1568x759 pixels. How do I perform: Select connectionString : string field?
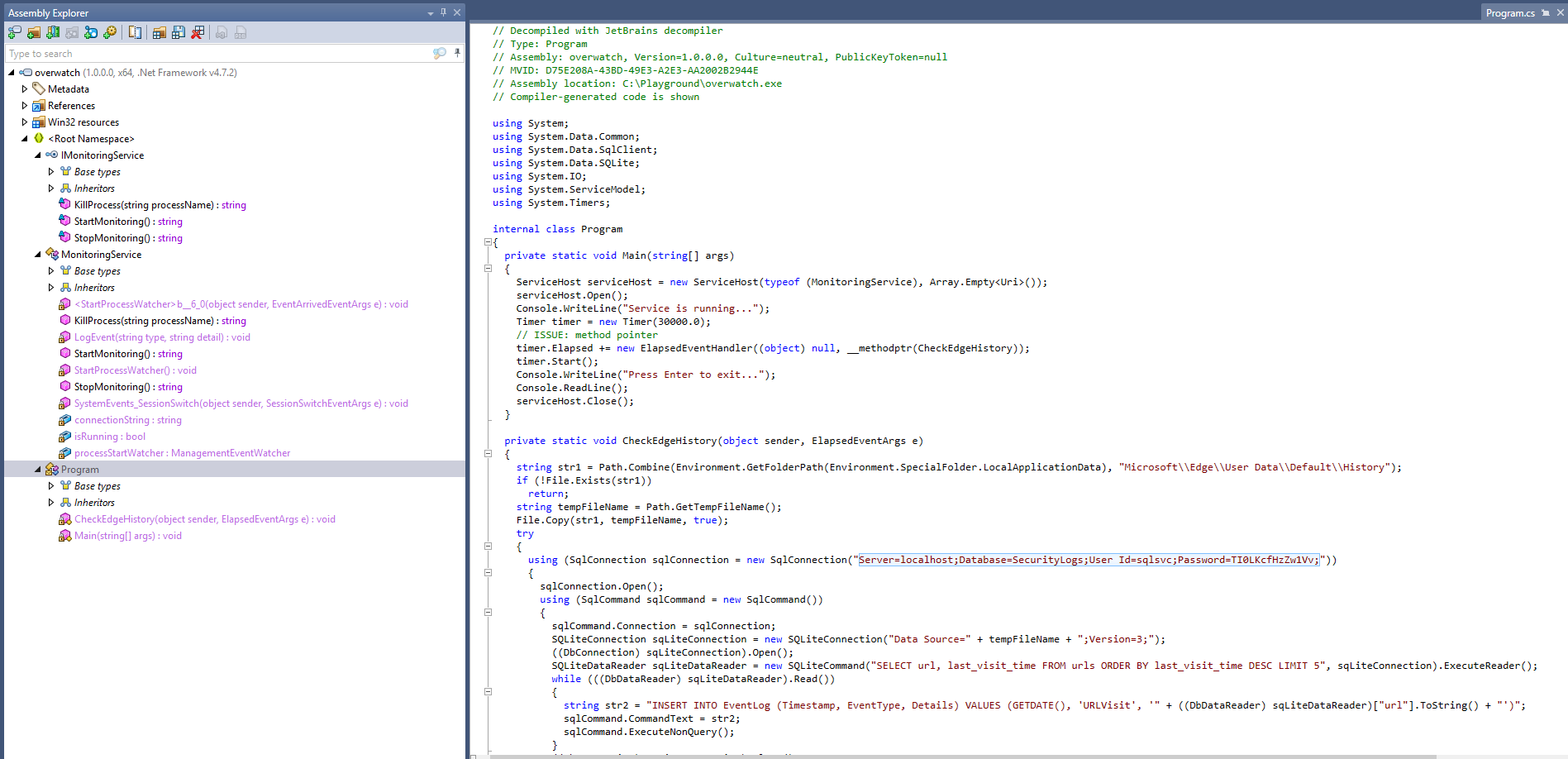128,420
